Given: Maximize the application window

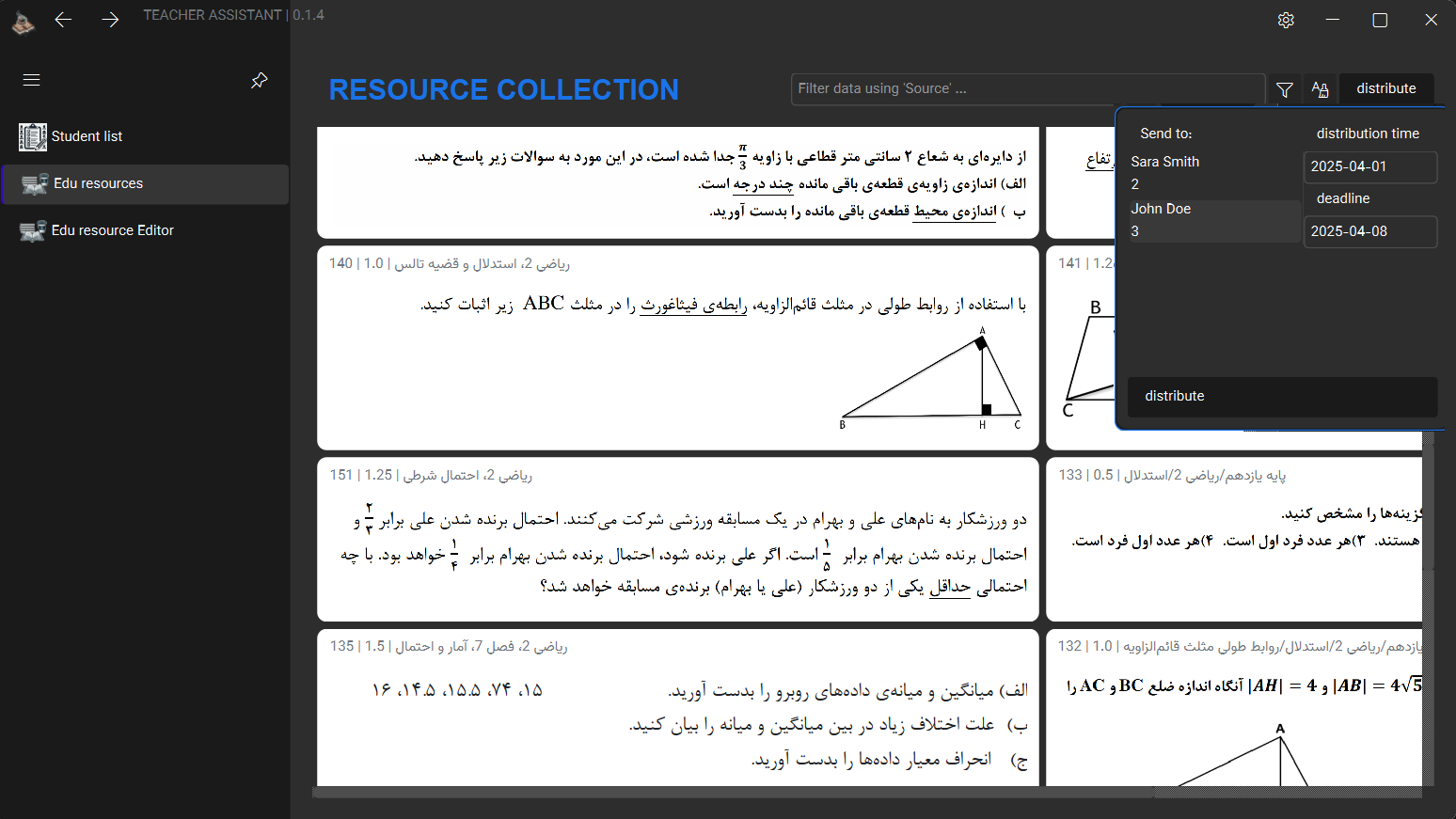Looking at the screenshot, I should coord(1380,20).
